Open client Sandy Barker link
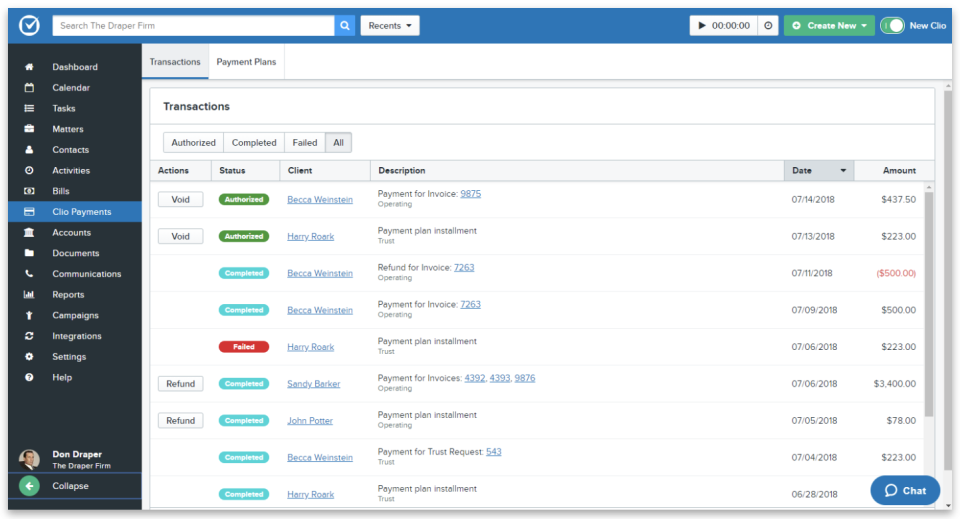 click(x=313, y=384)
